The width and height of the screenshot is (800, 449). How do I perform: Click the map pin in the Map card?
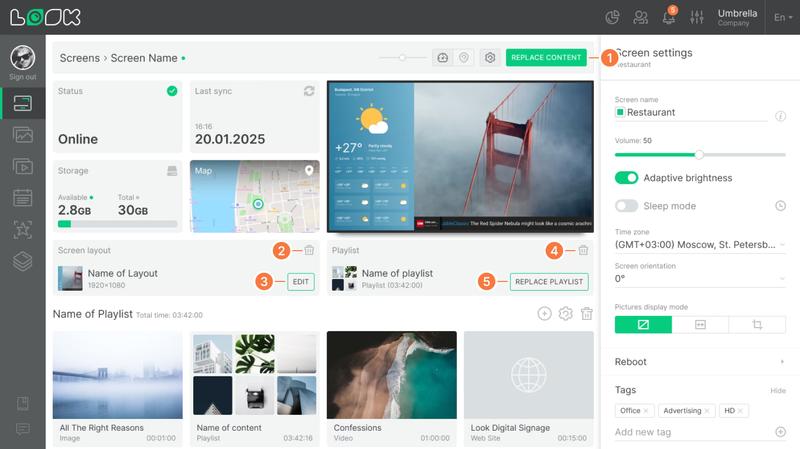[x=309, y=170]
